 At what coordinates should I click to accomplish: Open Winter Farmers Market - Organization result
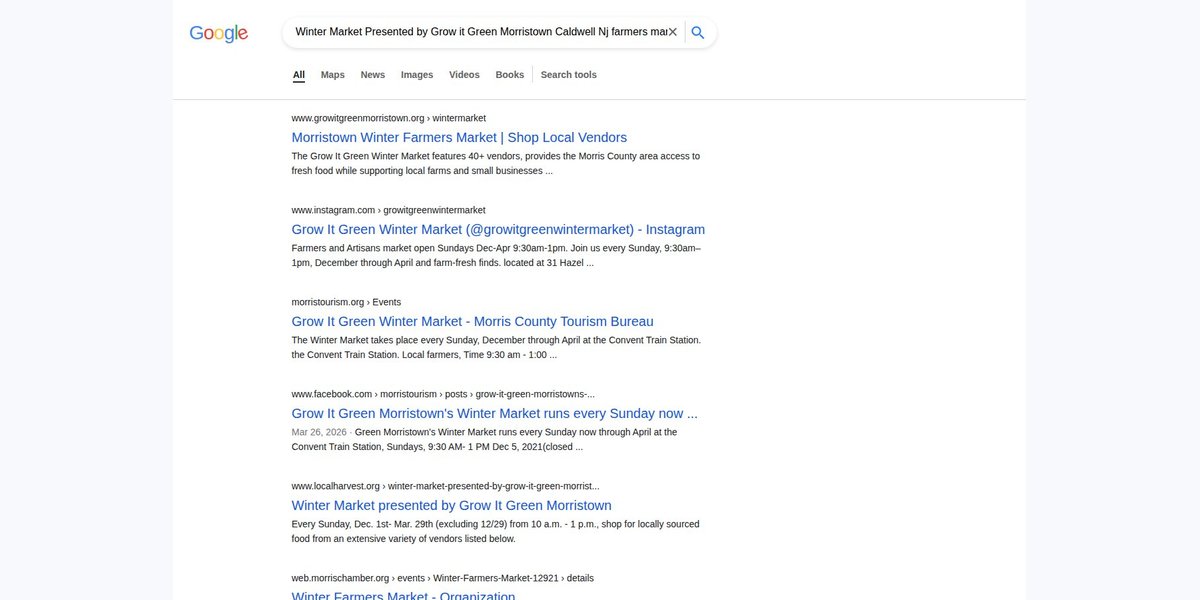pyautogui.click(x=403, y=596)
